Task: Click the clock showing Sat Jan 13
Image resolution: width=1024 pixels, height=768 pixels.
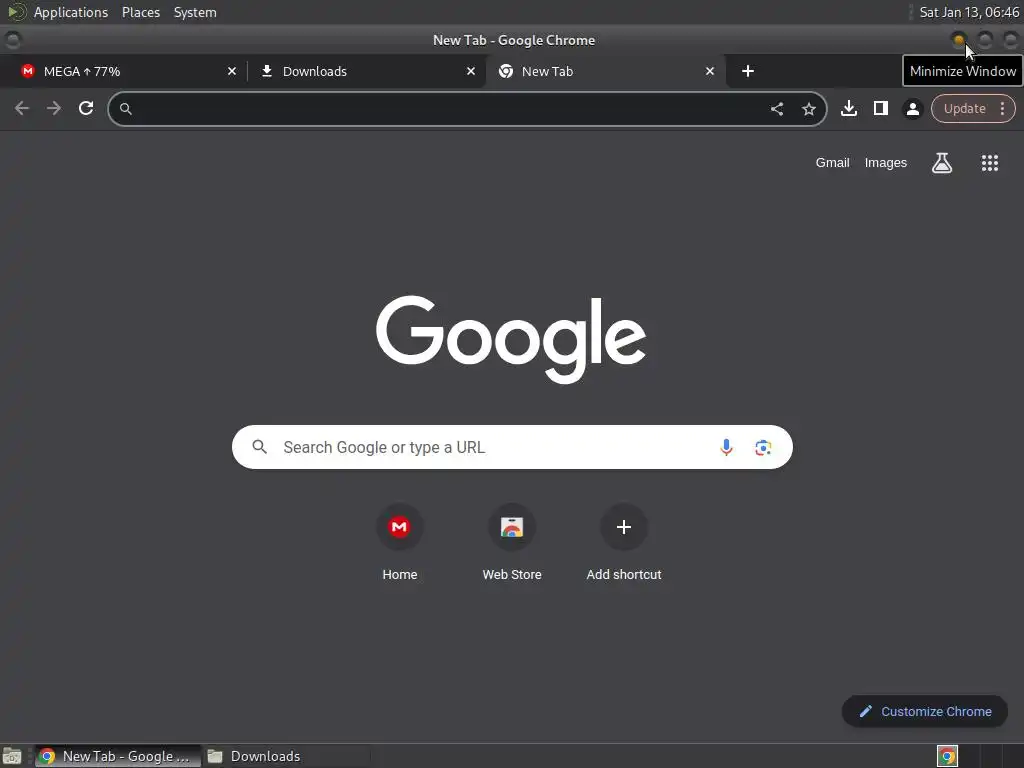Action: 968,12
